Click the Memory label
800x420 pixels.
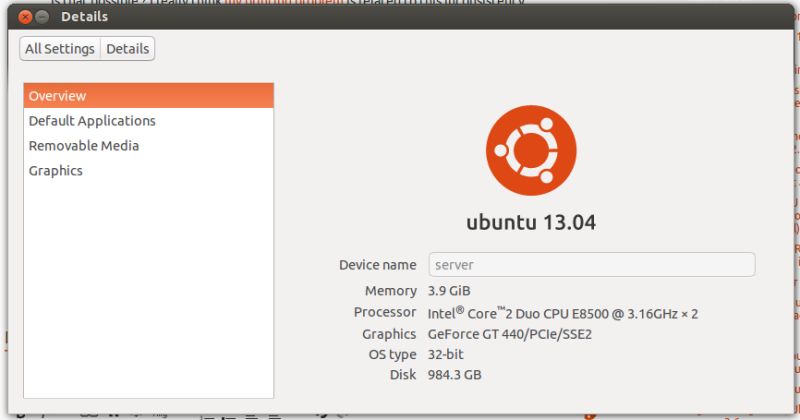tap(391, 291)
